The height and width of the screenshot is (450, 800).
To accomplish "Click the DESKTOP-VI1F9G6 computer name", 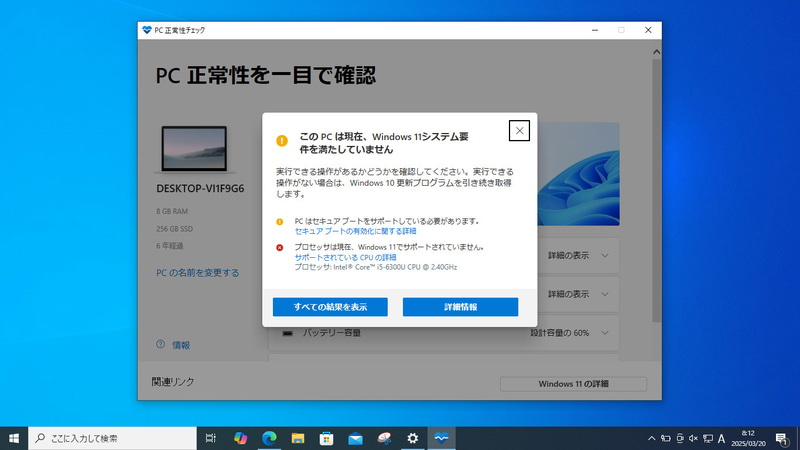I will [200, 189].
